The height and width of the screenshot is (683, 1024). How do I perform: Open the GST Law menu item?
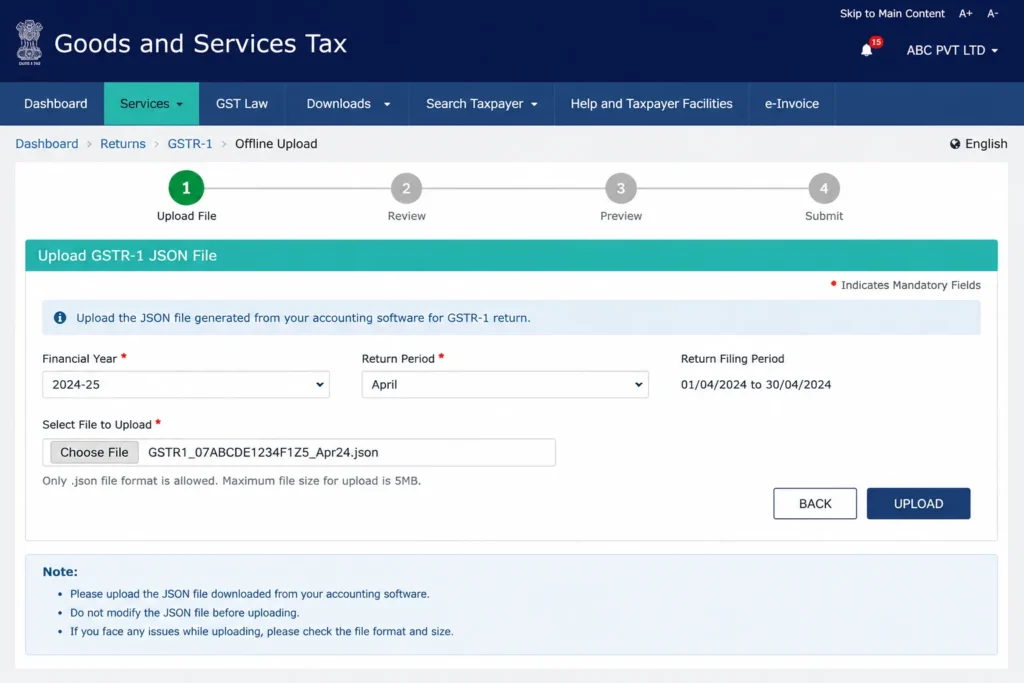tap(242, 104)
